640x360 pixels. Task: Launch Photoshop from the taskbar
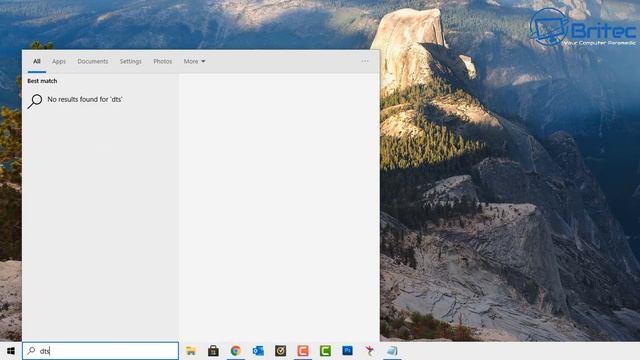(x=347, y=351)
